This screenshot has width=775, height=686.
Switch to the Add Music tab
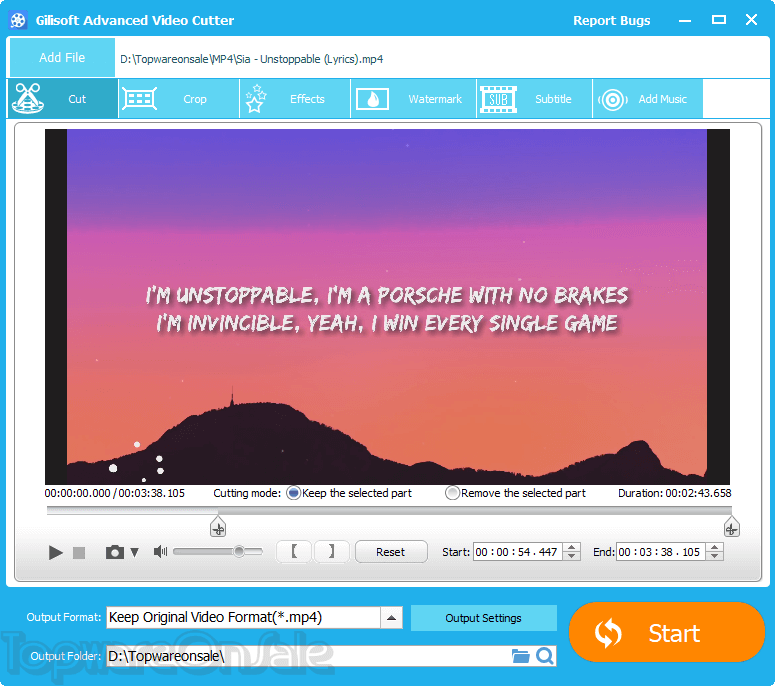(647, 99)
